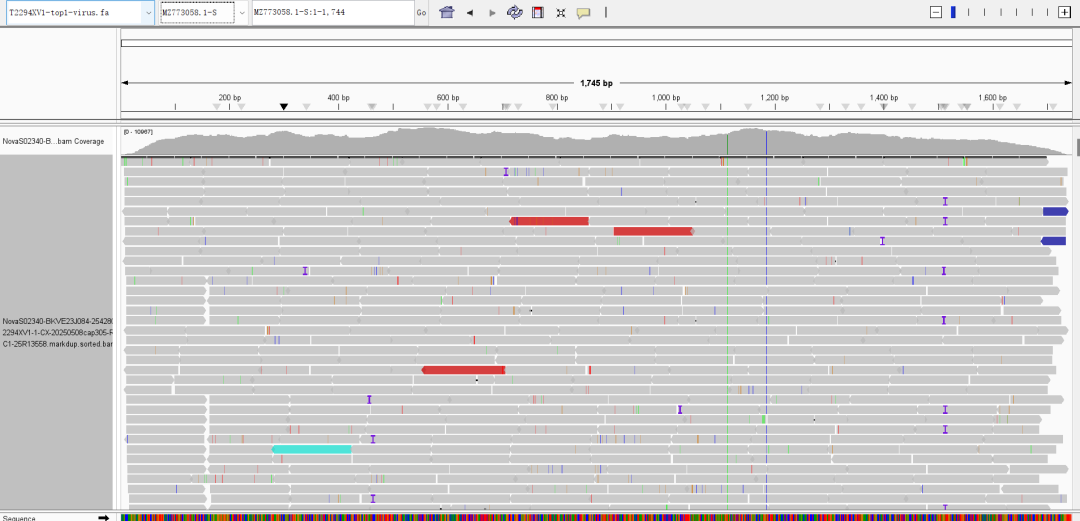The width and height of the screenshot is (1080, 521).
Task: Zoom in with the plus button
Action: pos(1064,12)
